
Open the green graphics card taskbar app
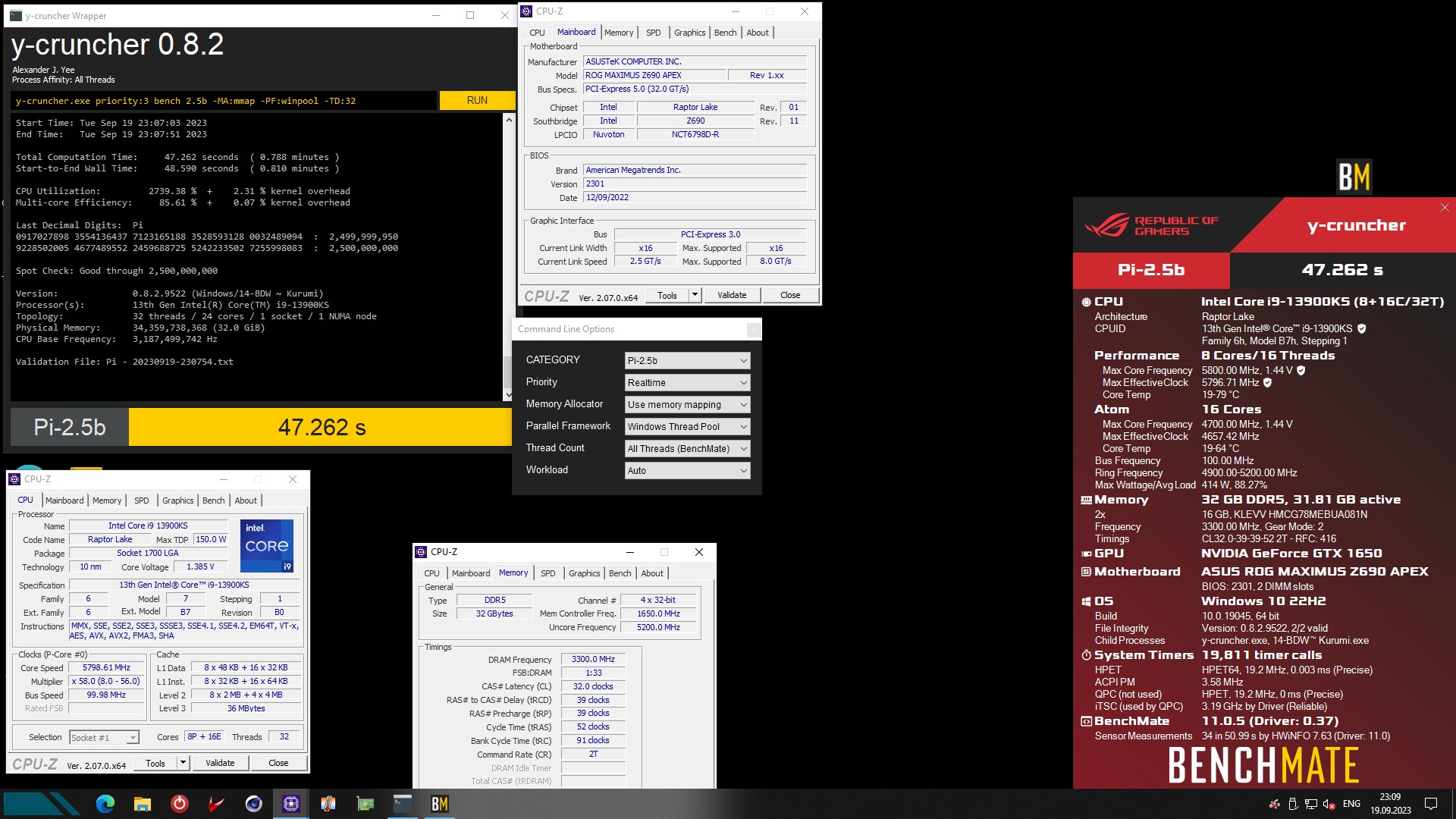[x=366, y=804]
